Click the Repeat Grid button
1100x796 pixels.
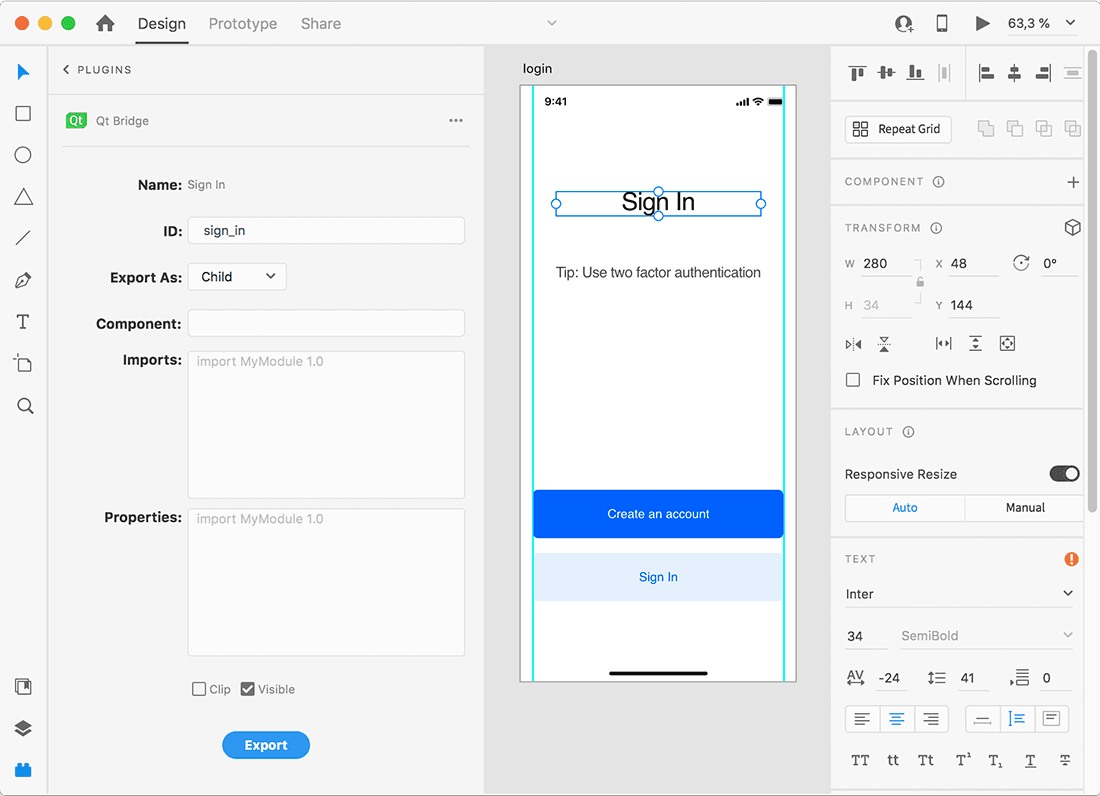897,129
